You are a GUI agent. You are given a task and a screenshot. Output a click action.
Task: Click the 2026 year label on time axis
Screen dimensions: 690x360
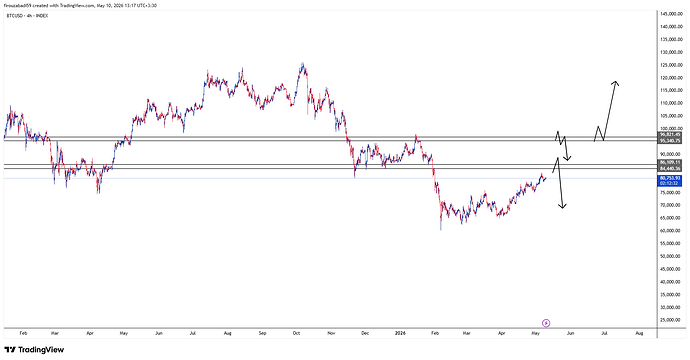[400, 333]
